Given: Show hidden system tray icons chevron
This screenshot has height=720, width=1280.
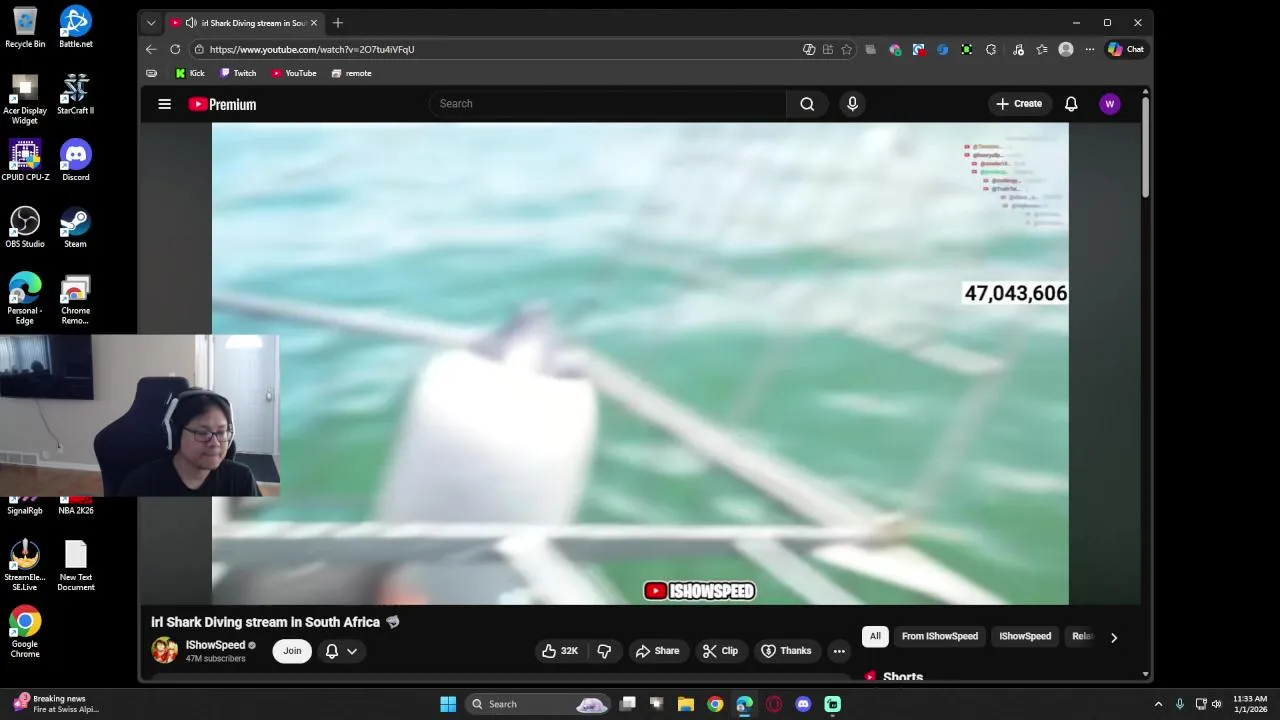Looking at the screenshot, I should [1158, 704].
